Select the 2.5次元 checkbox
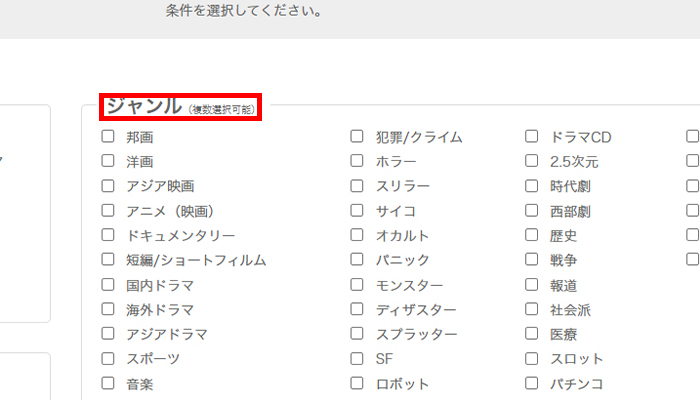Screen dimensions: 700x400 click(532, 160)
